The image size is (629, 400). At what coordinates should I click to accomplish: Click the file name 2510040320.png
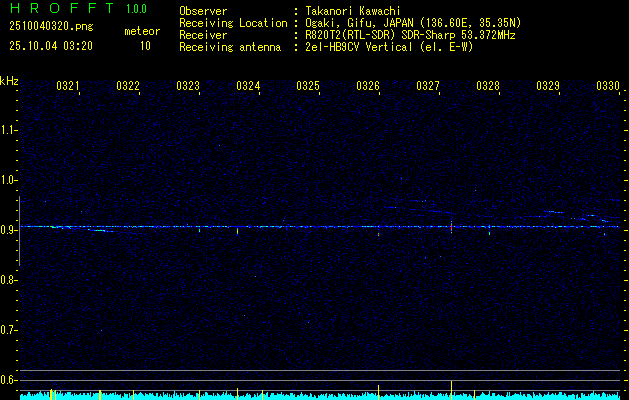click(51, 27)
